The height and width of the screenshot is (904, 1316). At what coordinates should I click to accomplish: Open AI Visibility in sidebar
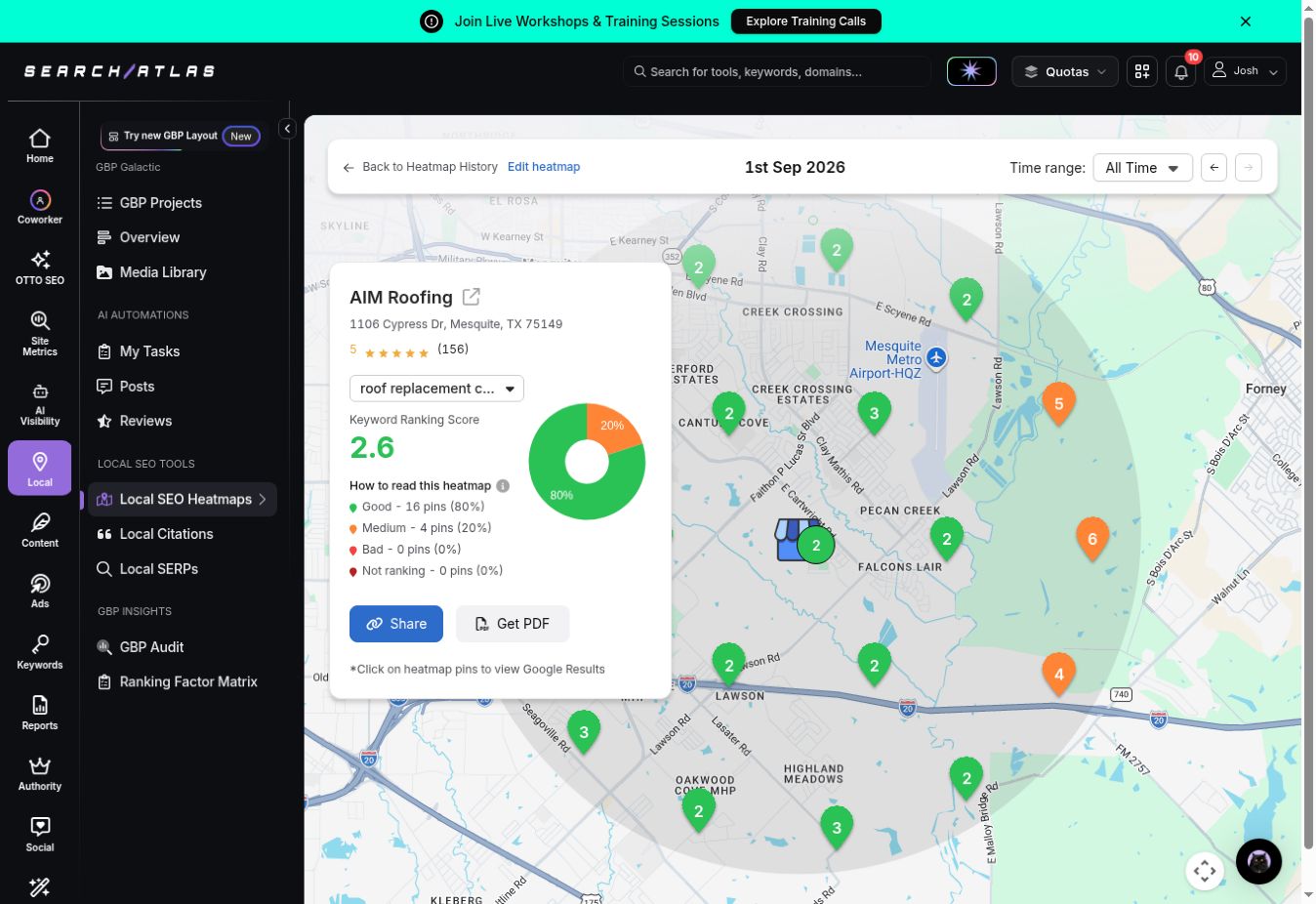[40, 402]
